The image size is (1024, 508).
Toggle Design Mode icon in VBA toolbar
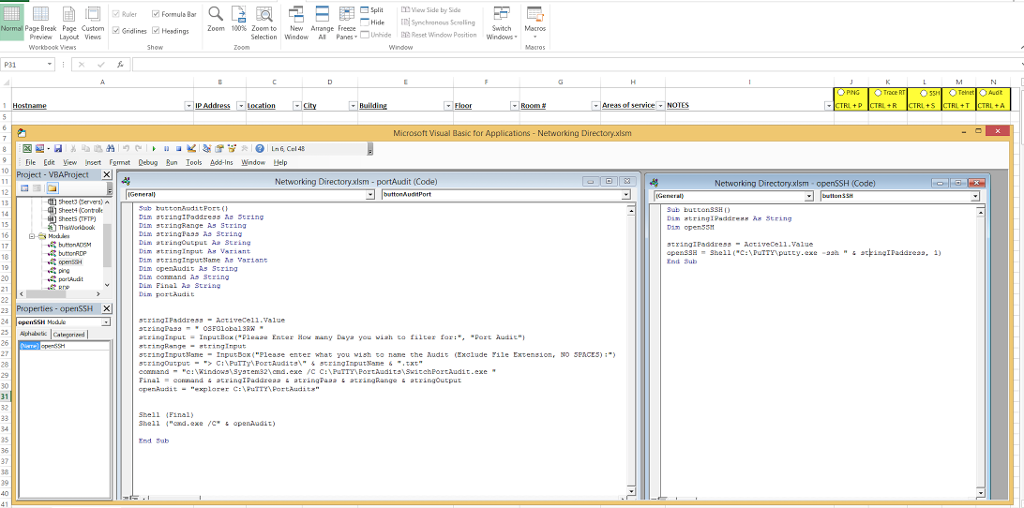point(191,148)
